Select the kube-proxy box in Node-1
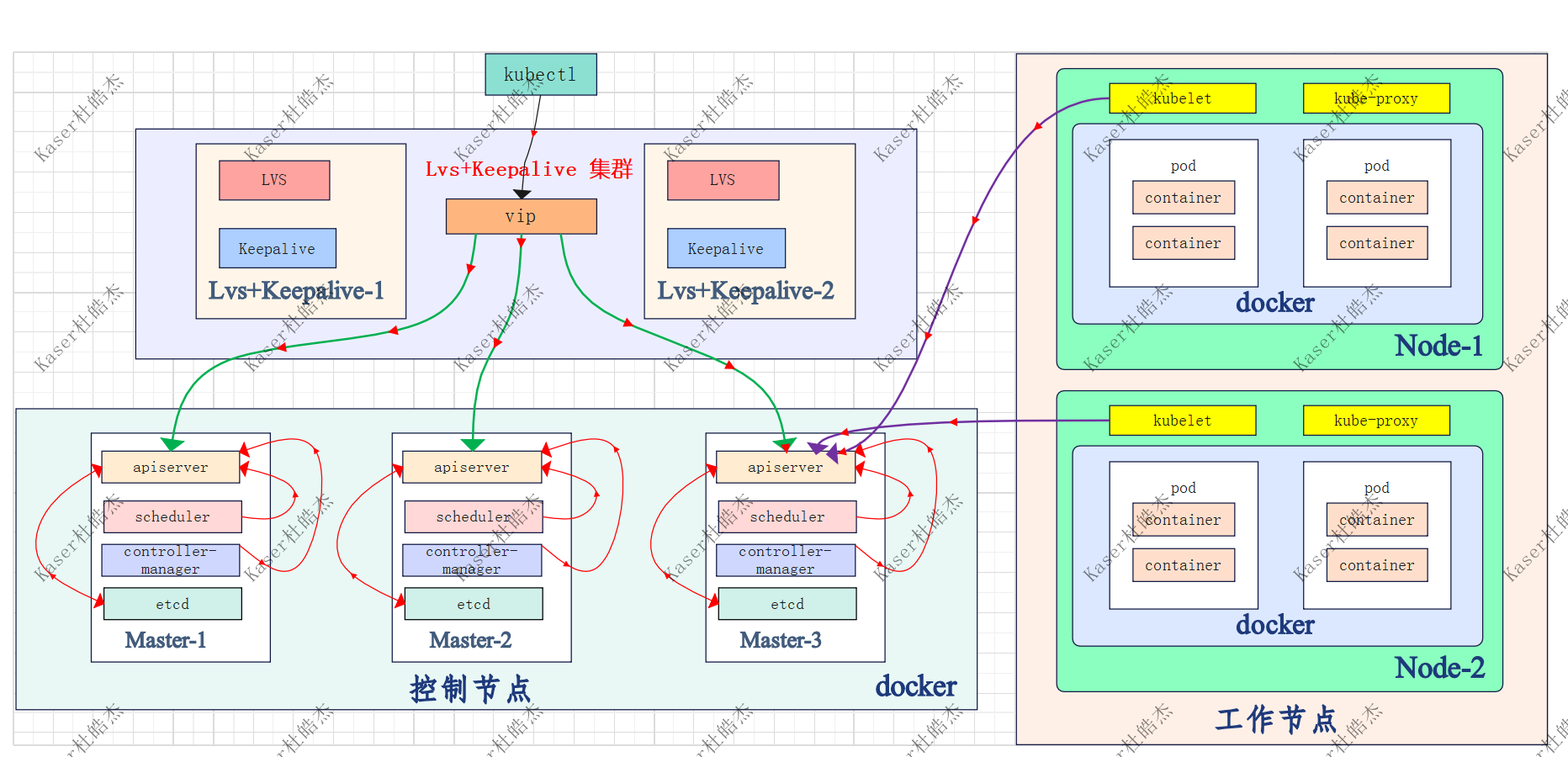 click(1376, 98)
